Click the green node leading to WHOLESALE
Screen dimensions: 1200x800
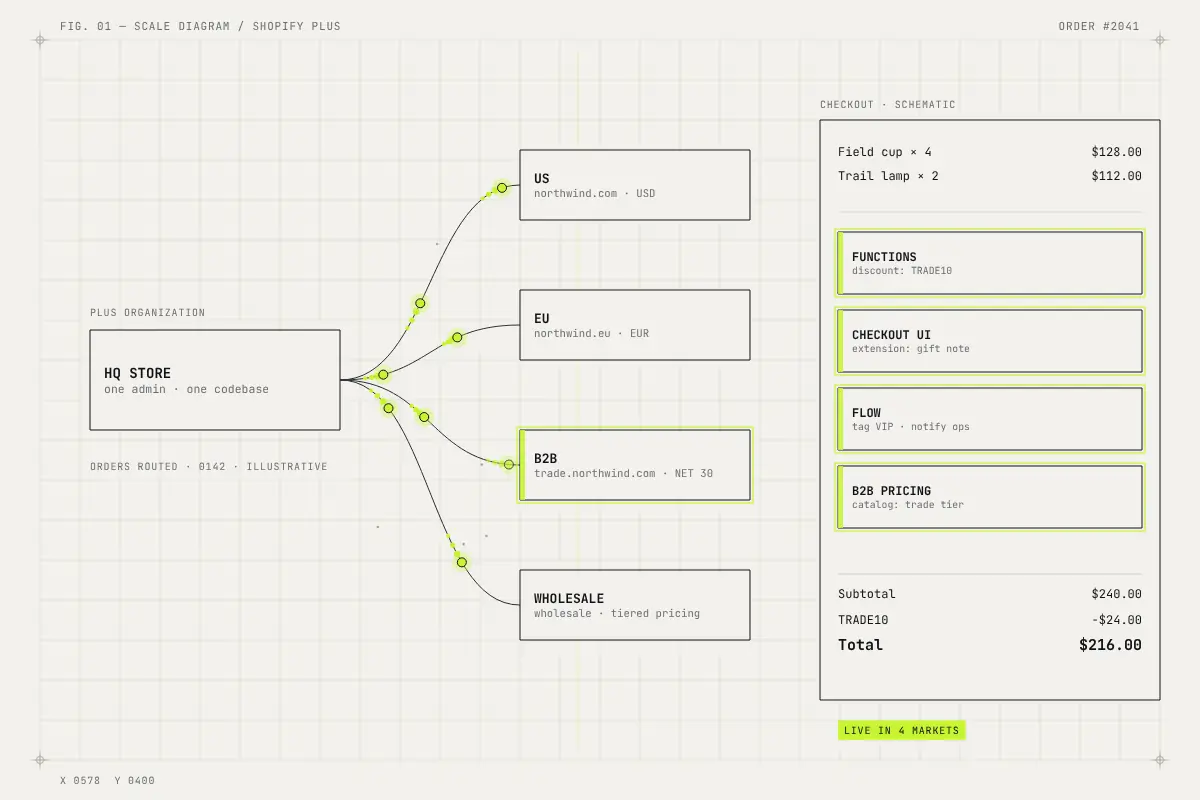[x=462, y=562]
